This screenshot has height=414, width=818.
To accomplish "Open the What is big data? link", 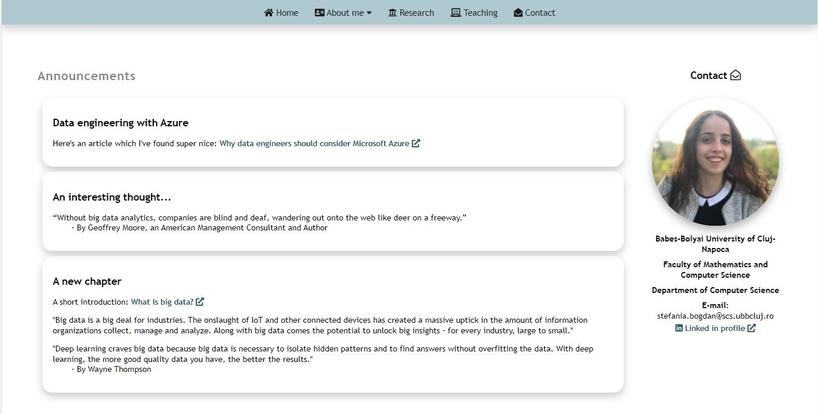I will (x=162, y=302).
